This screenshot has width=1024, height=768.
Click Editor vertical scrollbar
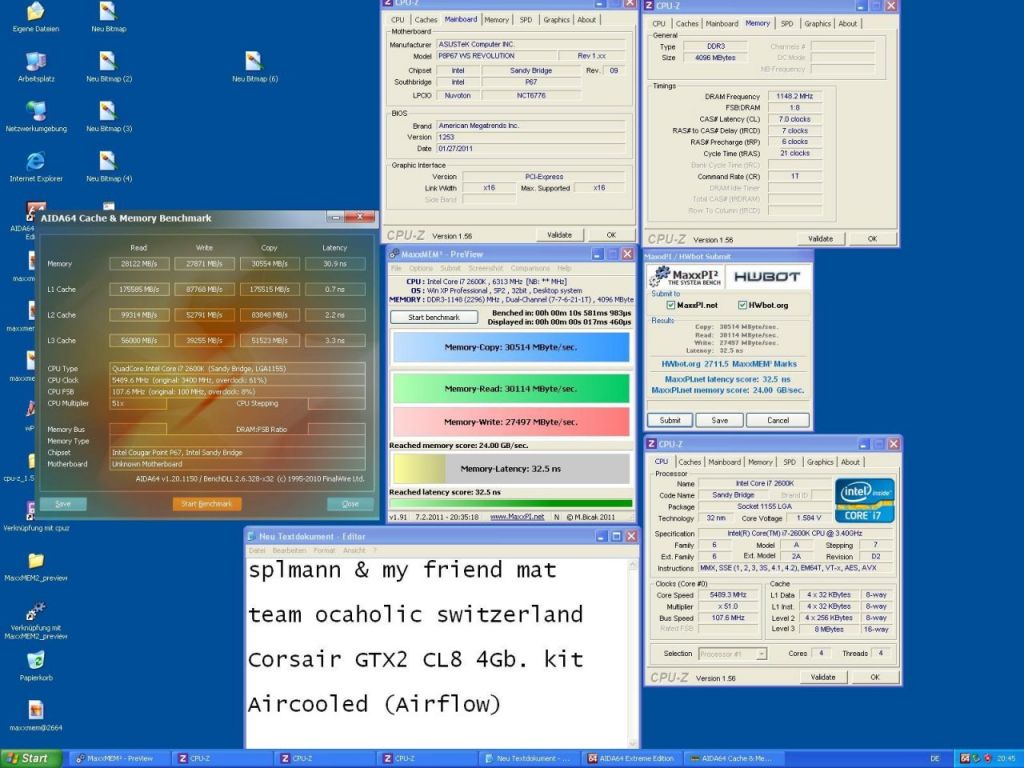(x=632, y=653)
